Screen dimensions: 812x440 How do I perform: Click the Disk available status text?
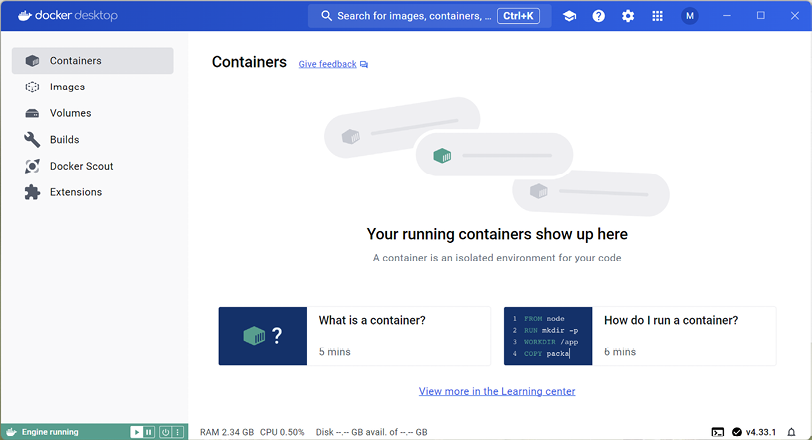[372, 432]
